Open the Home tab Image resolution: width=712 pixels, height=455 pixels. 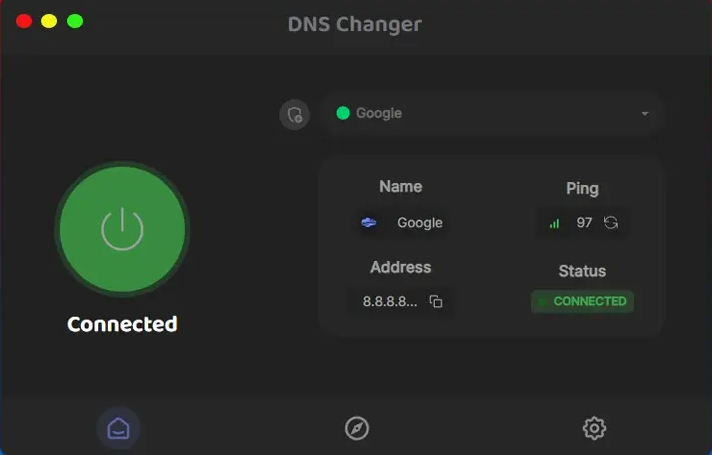pos(118,428)
